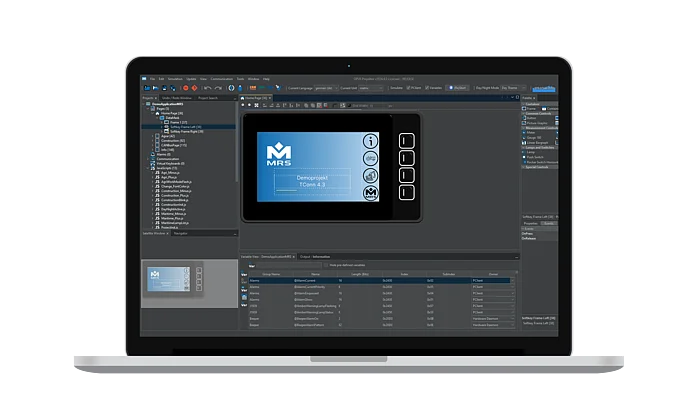Click the blue lock-shaped toolbar icon
Viewport: 698px width, 419px height.
click(x=240, y=88)
